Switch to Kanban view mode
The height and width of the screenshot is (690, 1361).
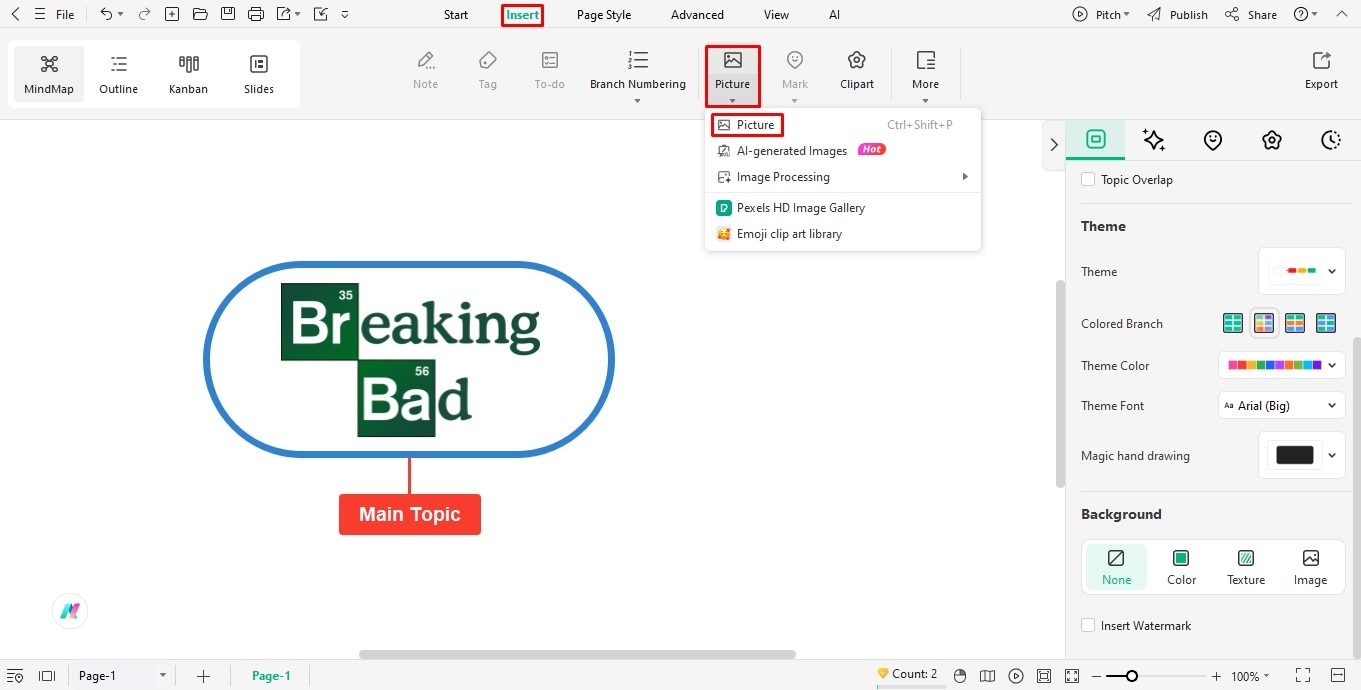click(x=188, y=74)
